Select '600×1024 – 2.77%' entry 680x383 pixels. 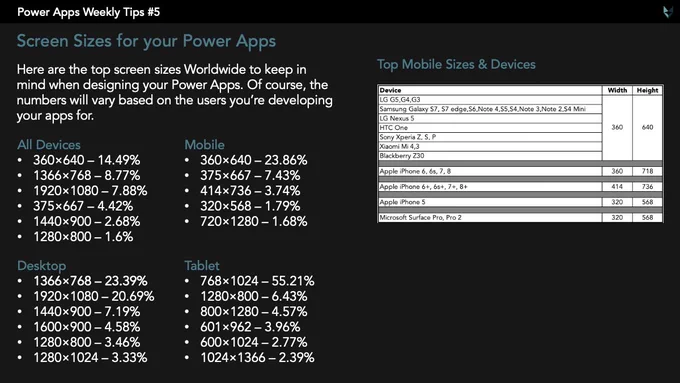[x=253, y=342]
